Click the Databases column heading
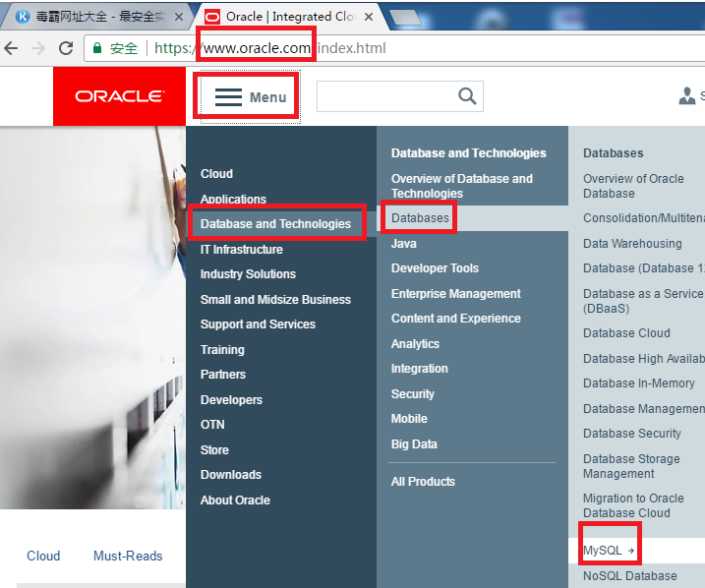This screenshot has width=705, height=588. point(613,153)
